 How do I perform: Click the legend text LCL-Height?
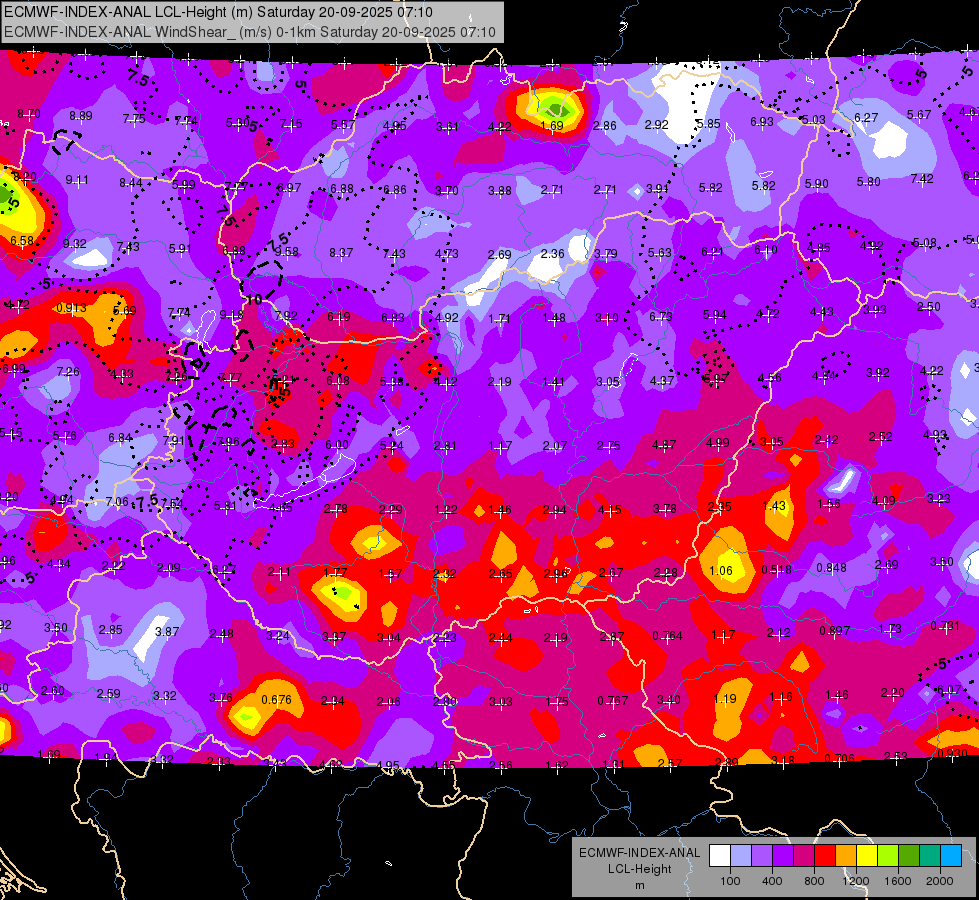pos(639,869)
